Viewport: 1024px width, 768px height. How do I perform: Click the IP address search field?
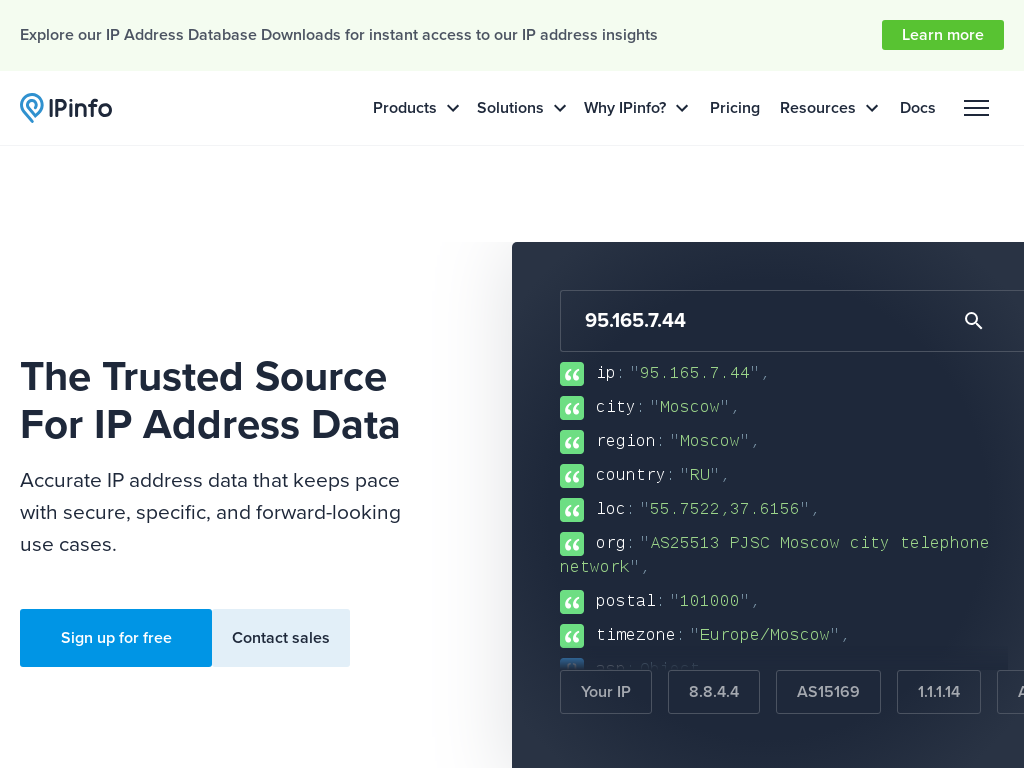[x=792, y=321]
